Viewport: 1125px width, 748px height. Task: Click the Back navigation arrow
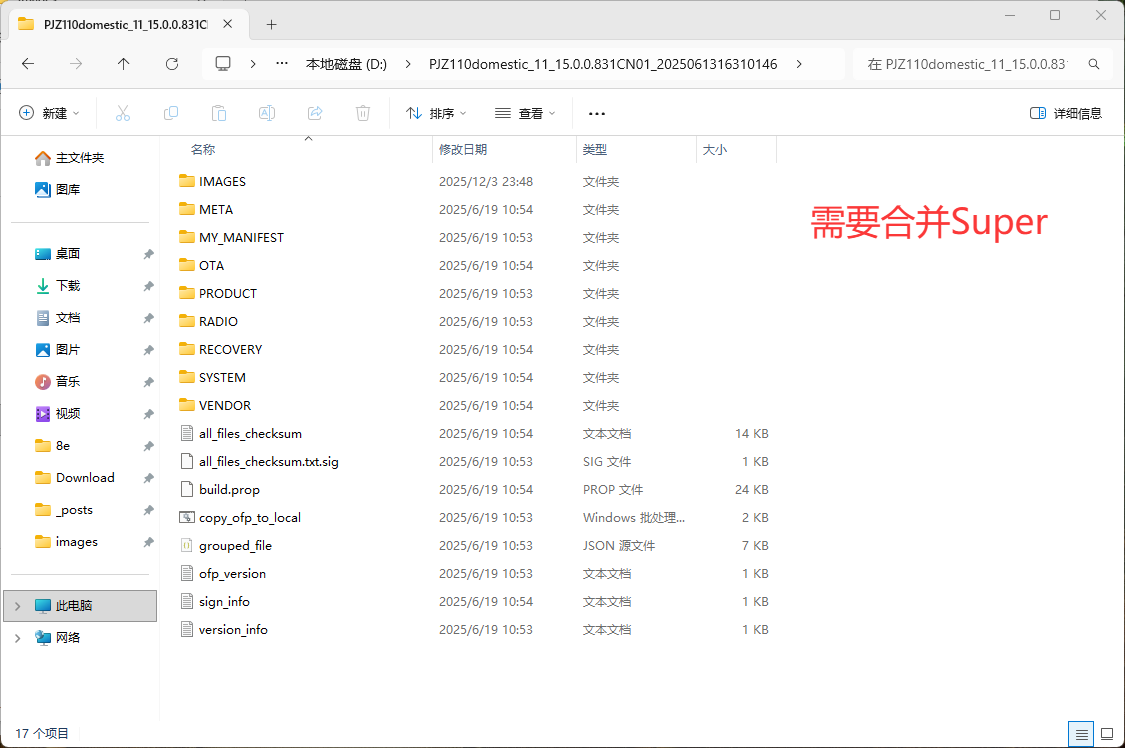pos(27,63)
